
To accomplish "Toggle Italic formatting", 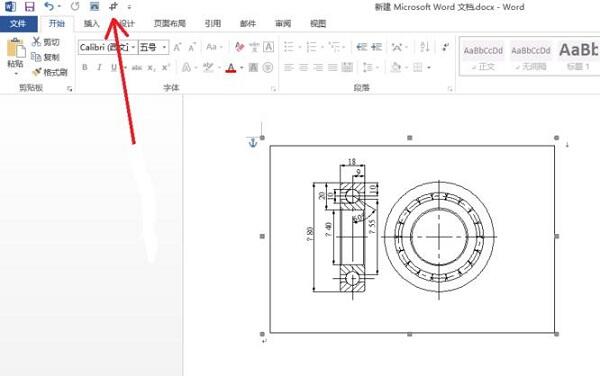I will point(99,68).
